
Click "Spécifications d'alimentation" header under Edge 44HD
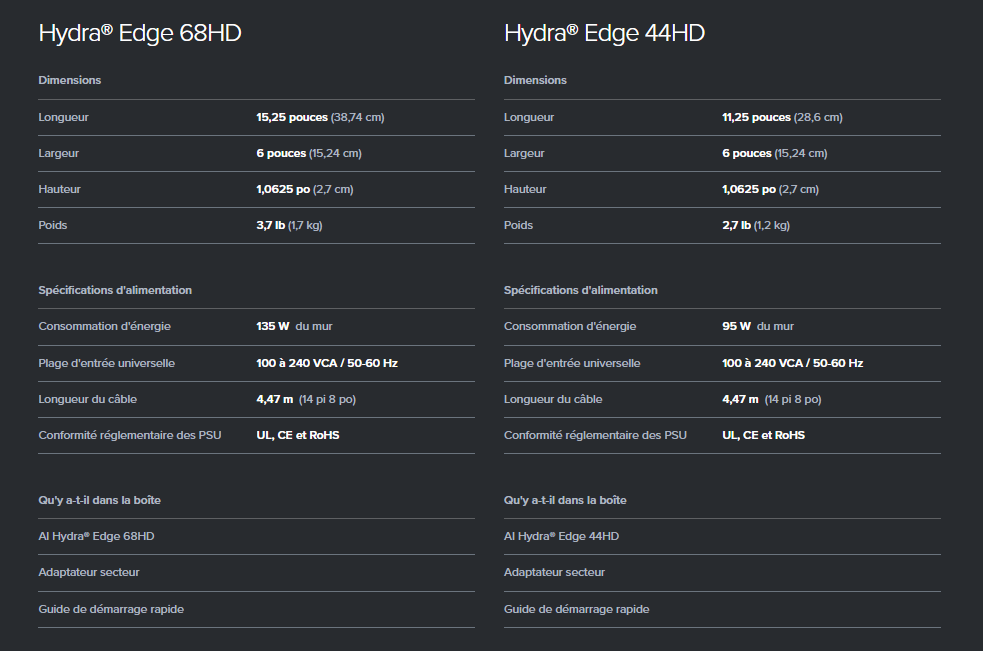581,290
